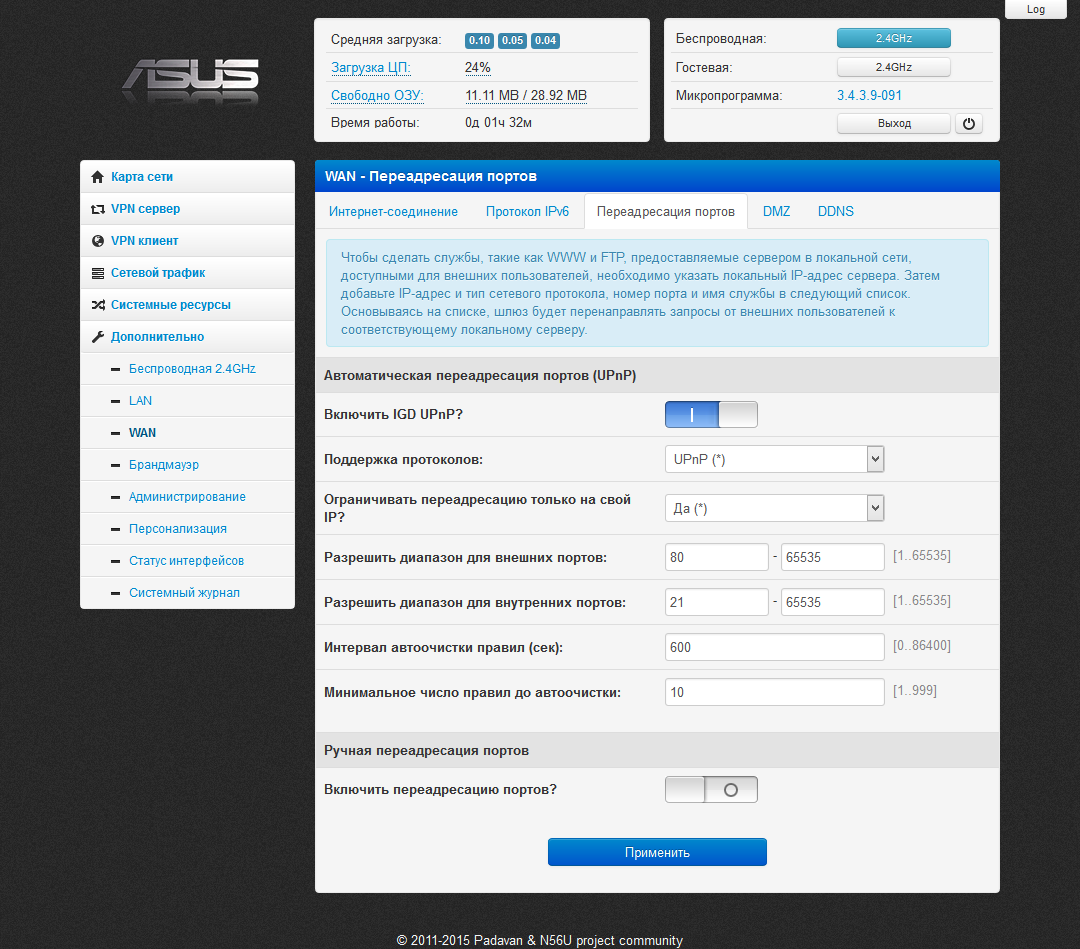The height and width of the screenshot is (949, 1080).
Task: Open VPN клиент page
Action: [145, 241]
